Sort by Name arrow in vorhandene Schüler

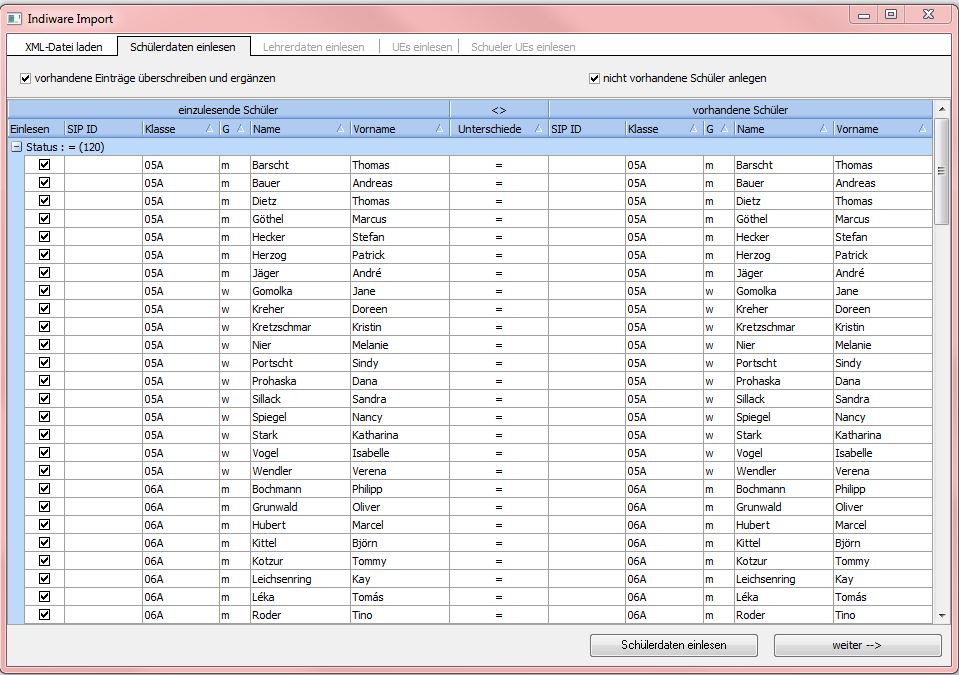click(x=824, y=129)
